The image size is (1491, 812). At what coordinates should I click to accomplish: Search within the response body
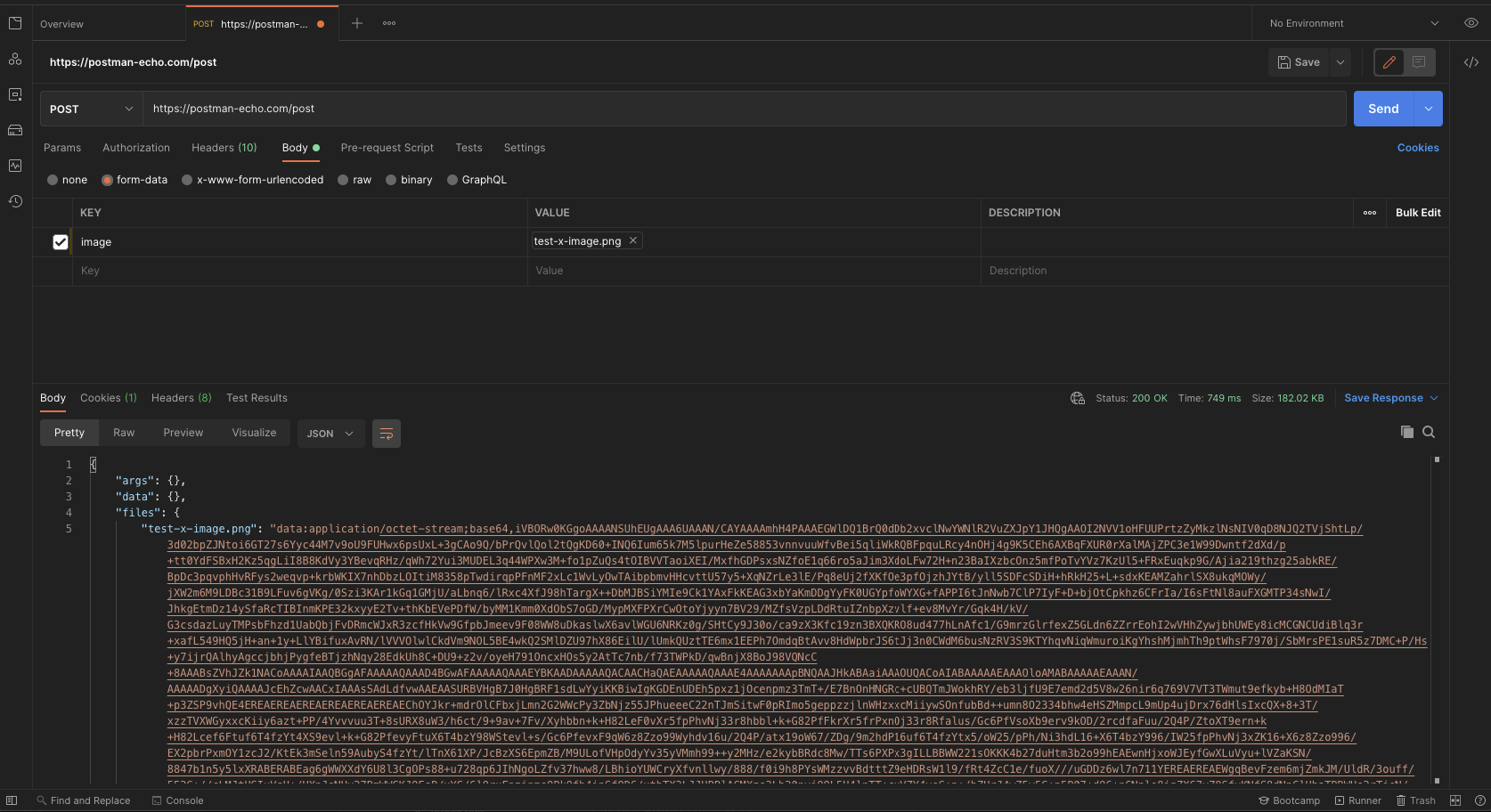coord(1429,432)
